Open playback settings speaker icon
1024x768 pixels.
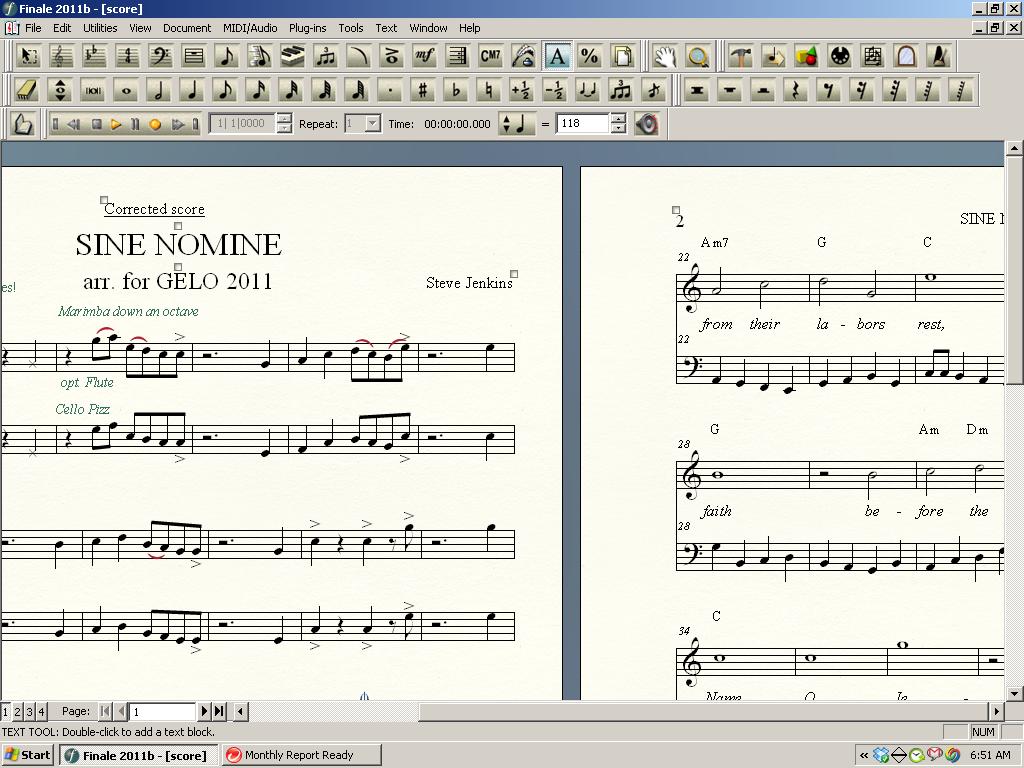pos(647,123)
